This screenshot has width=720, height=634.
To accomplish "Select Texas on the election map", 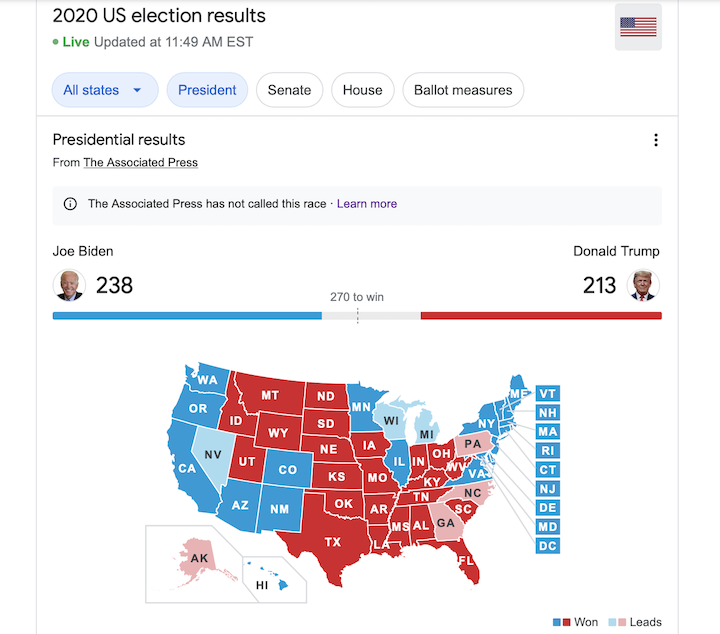I will 332,541.
